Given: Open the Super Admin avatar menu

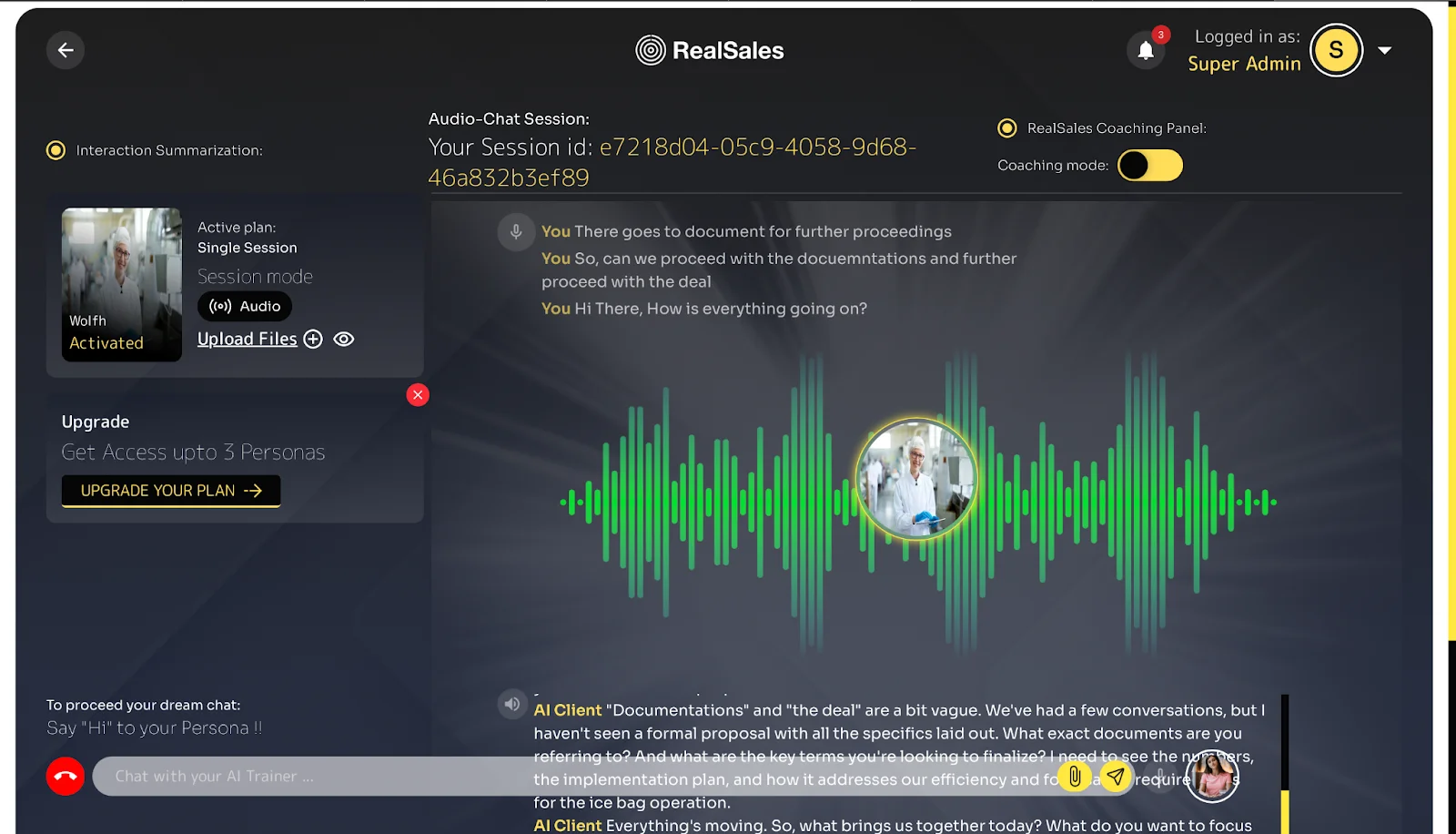Looking at the screenshot, I should click(1336, 50).
